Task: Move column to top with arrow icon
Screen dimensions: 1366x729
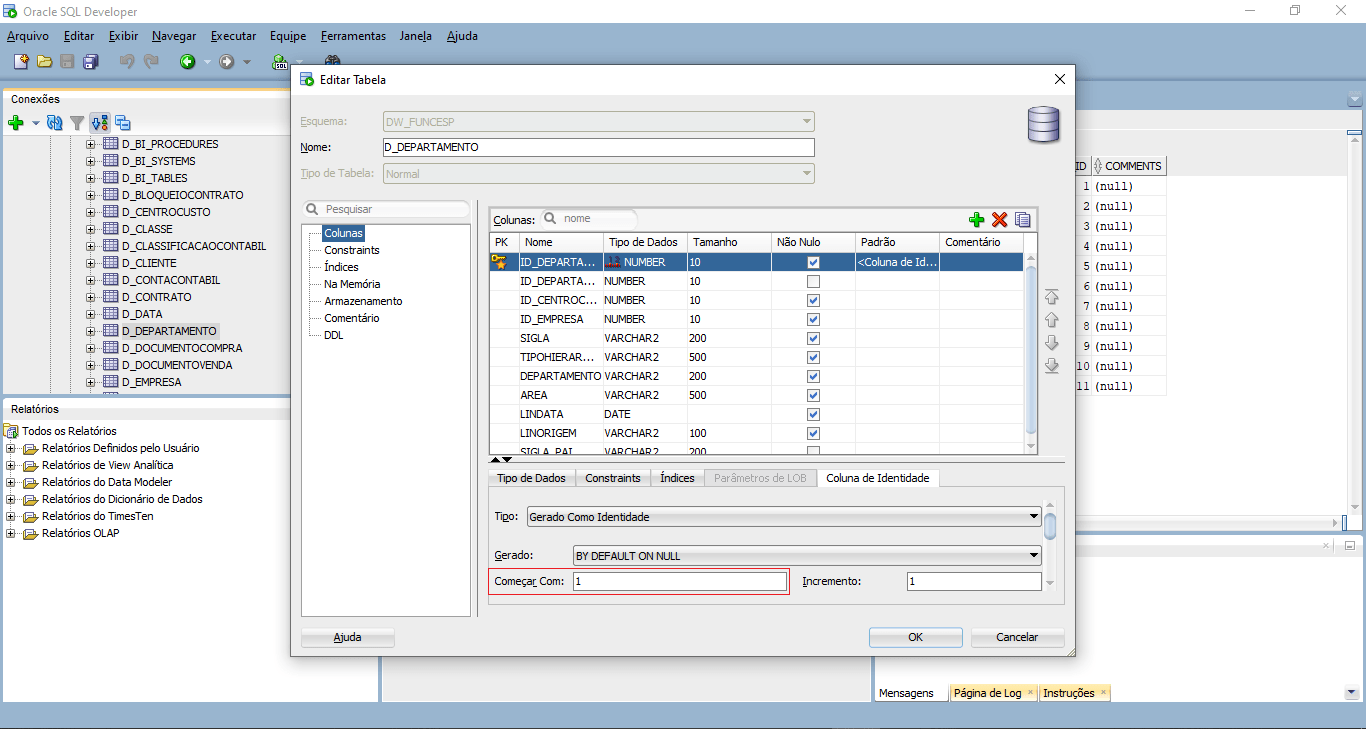Action: click(x=1051, y=297)
